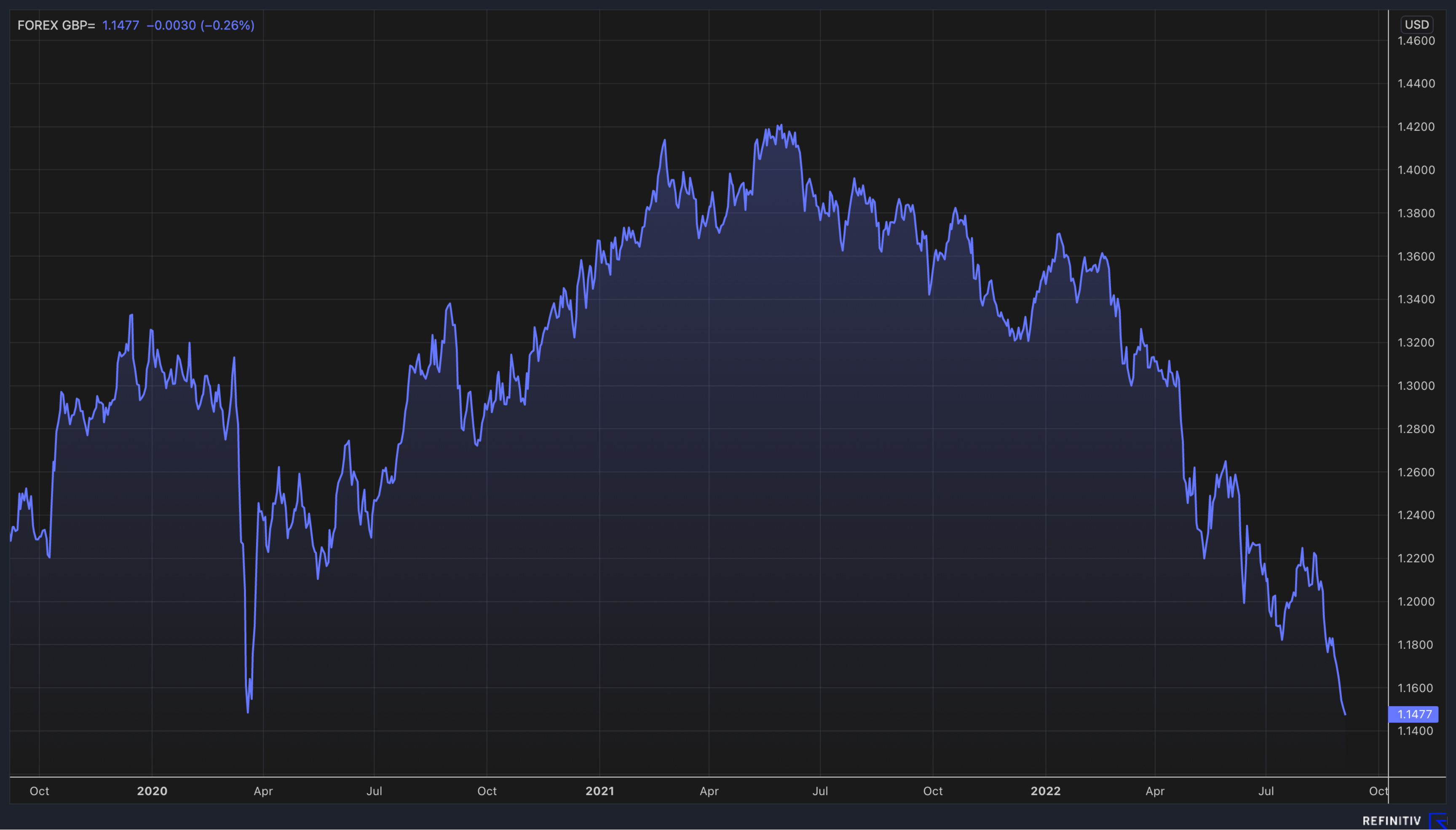This screenshot has height=830, width=1456.
Task: Click the 1.2200 price axis label
Action: [1416, 558]
